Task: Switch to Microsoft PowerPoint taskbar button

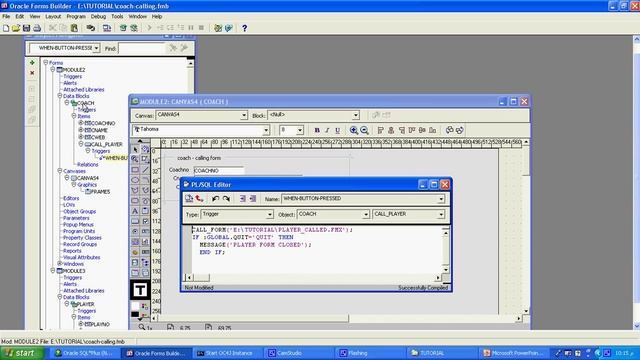Action: (513, 353)
